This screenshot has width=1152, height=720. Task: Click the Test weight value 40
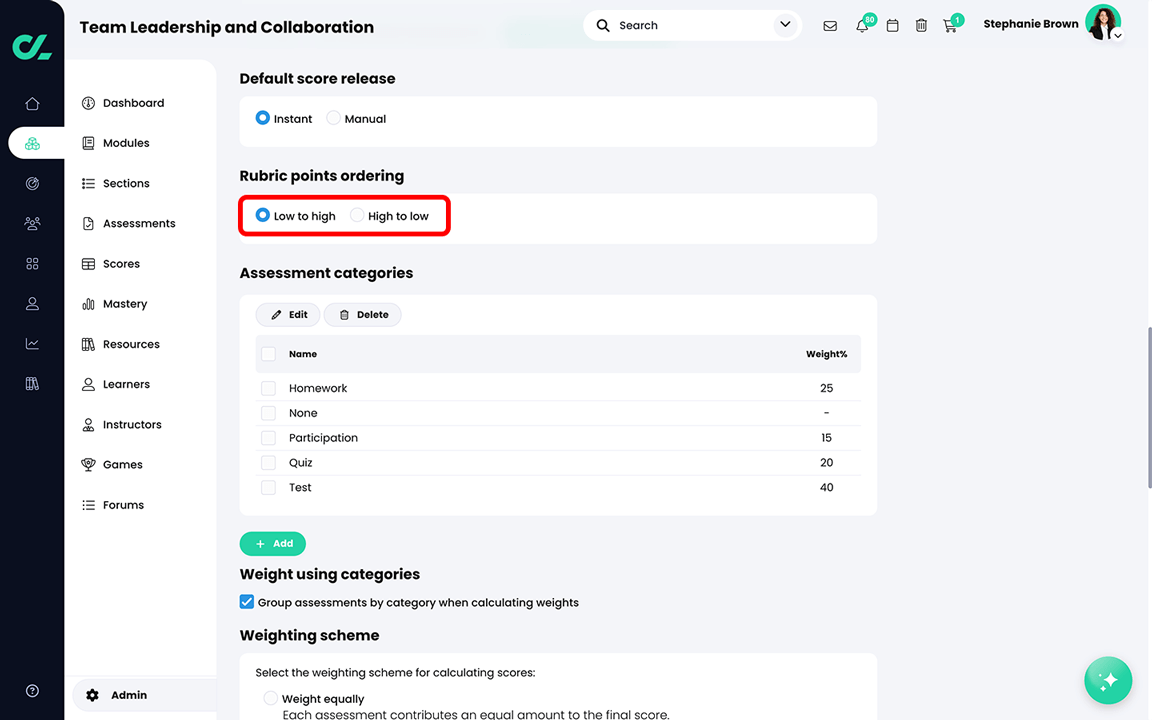827,487
